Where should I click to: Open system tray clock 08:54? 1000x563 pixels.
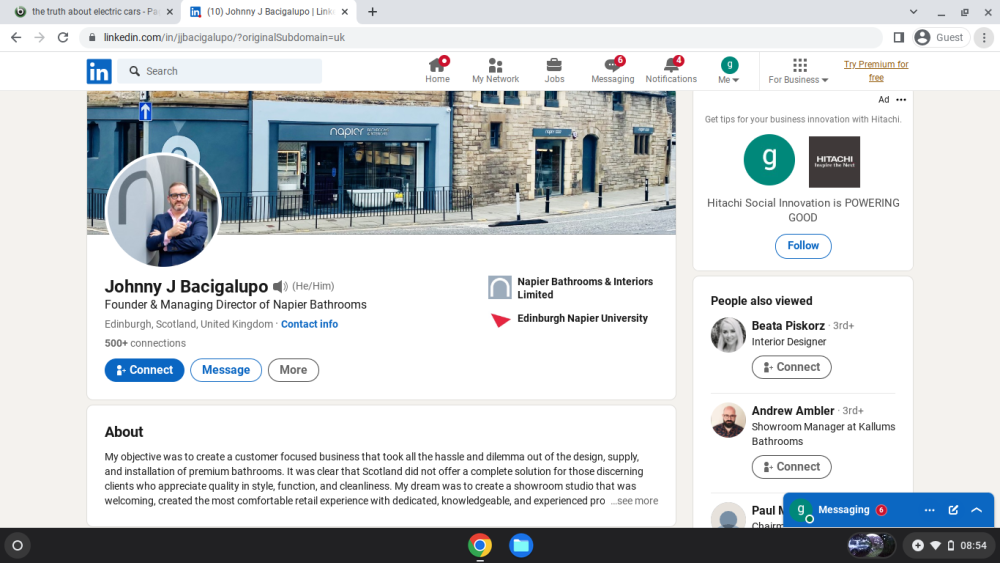[x=973, y=546]
